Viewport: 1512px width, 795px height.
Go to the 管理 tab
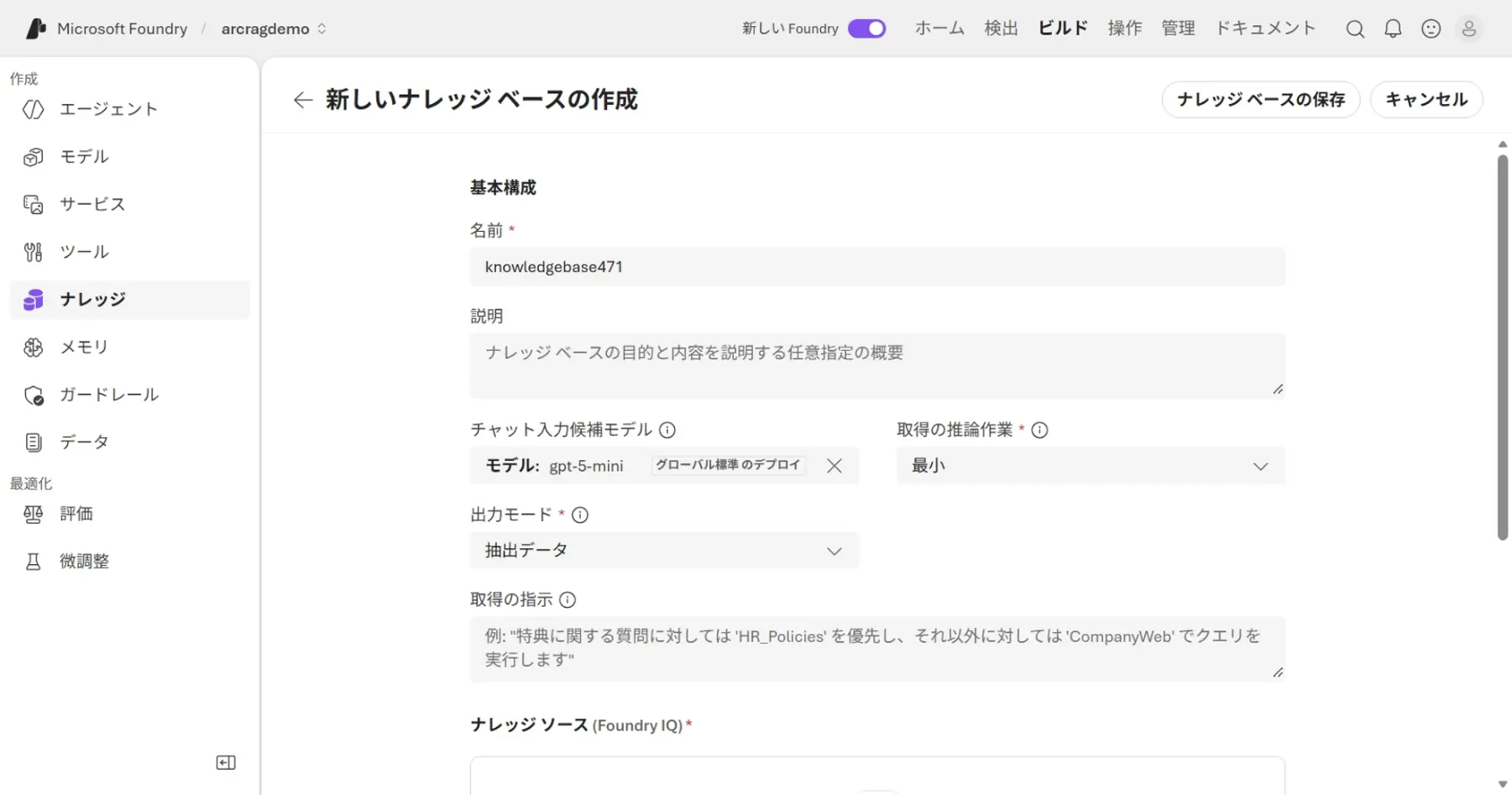1178,29
